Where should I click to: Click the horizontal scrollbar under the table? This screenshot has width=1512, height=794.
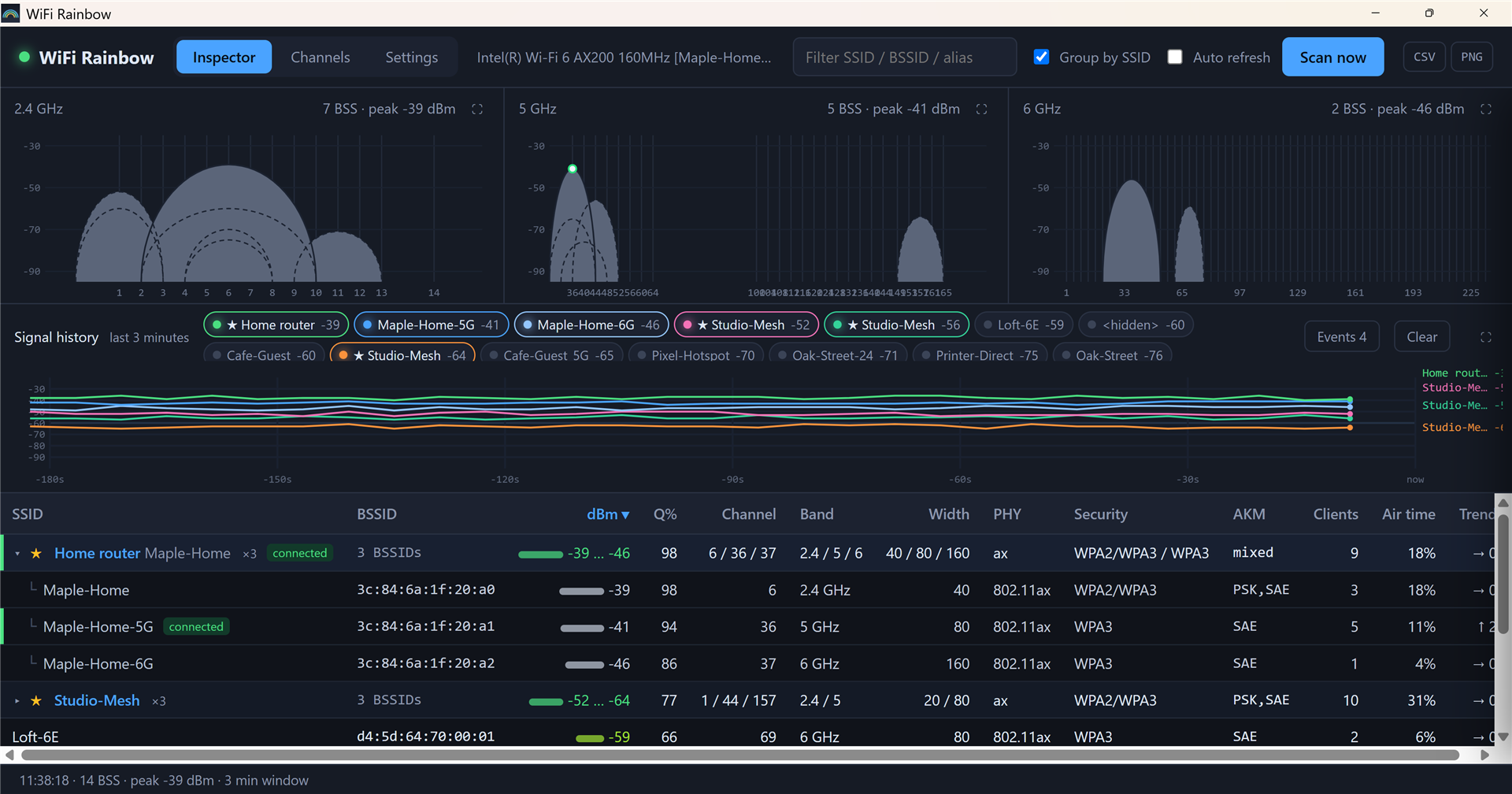(740, 755)
